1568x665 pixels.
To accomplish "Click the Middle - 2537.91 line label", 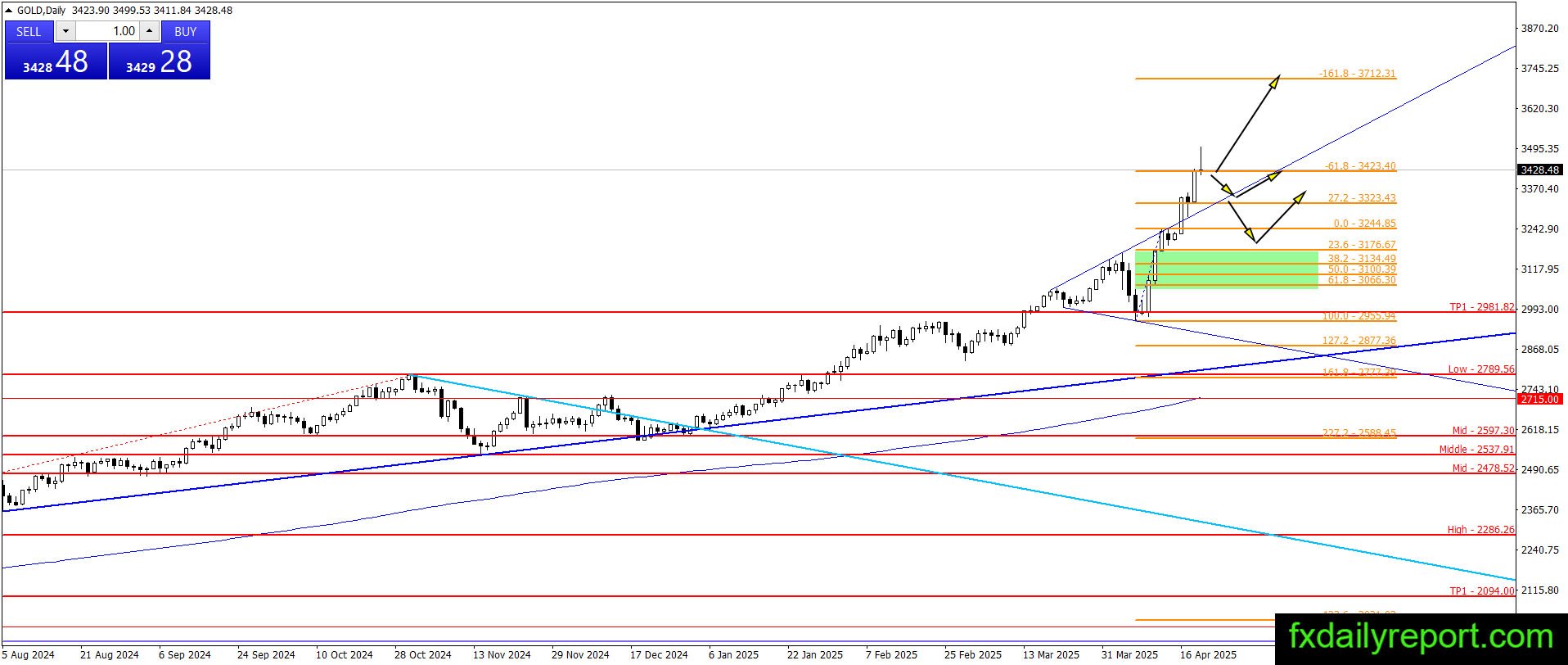I will pyautogui.click(x=1476, y=450).
